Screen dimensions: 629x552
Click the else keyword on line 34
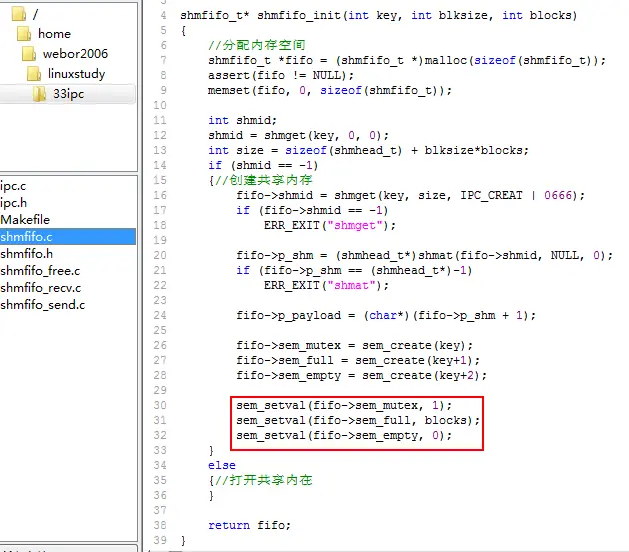(221, 465)
